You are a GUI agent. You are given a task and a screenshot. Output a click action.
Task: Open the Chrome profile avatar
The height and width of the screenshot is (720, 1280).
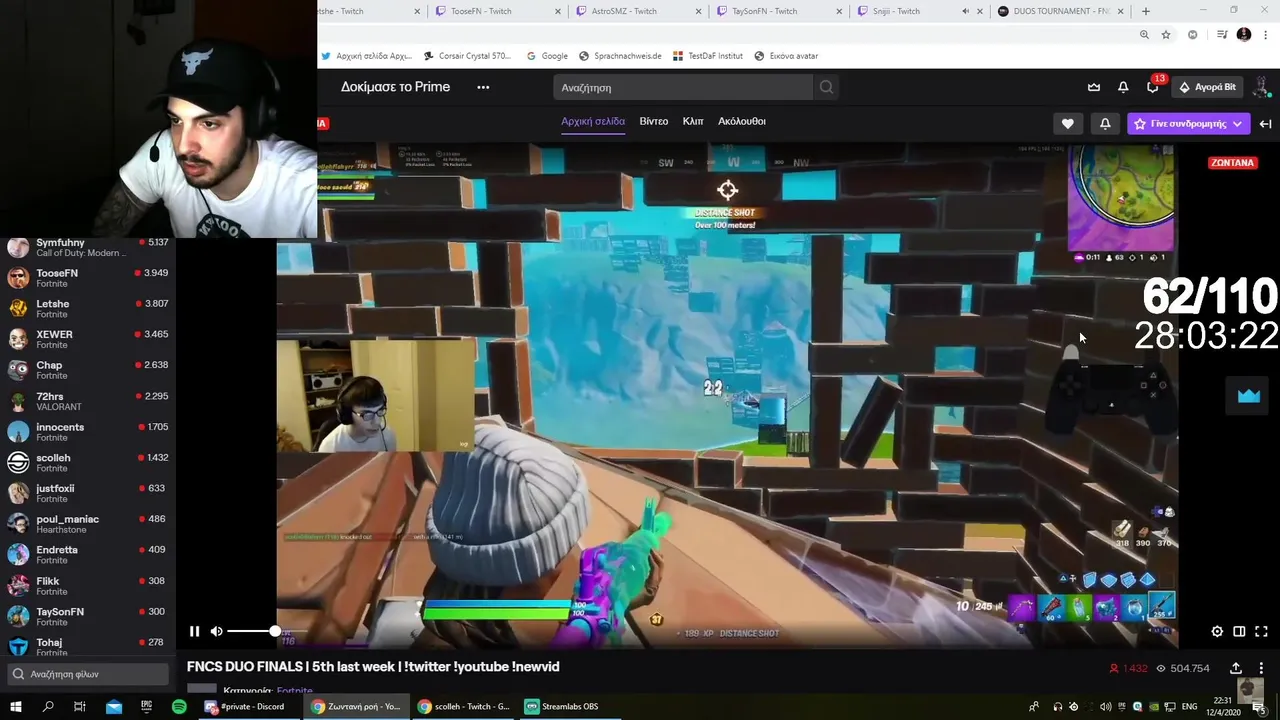[1244, 35]
